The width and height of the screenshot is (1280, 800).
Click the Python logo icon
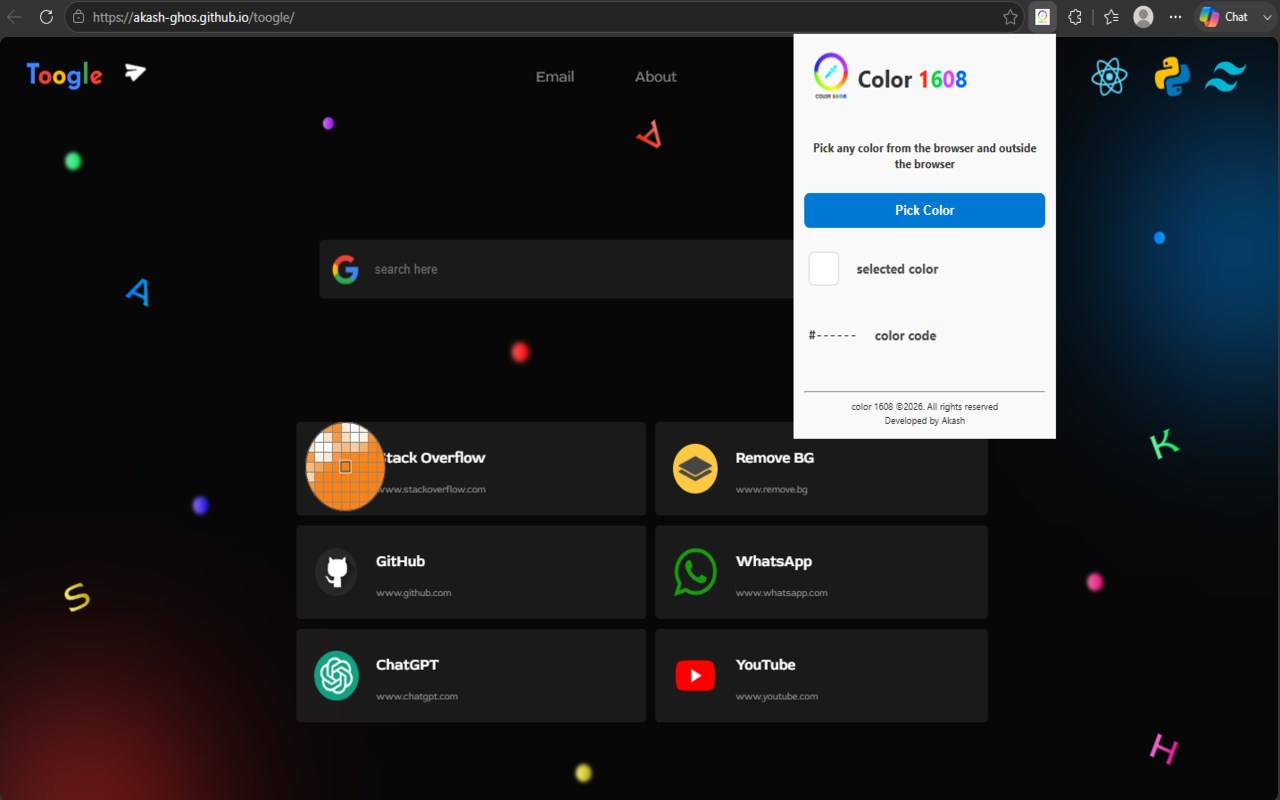[x=1172, y=77]
